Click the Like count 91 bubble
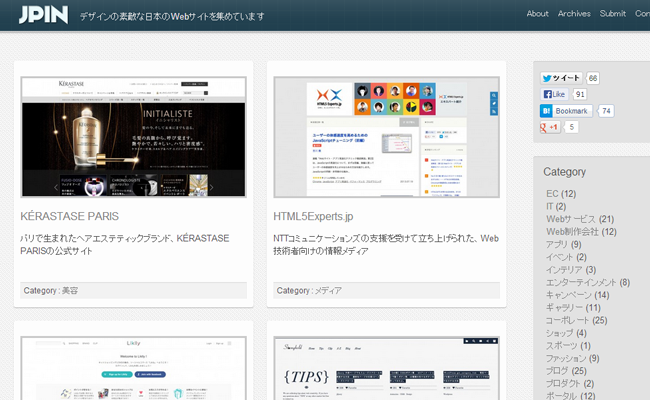The height and width of the screenshot is (400, 650). pos(580,94)
